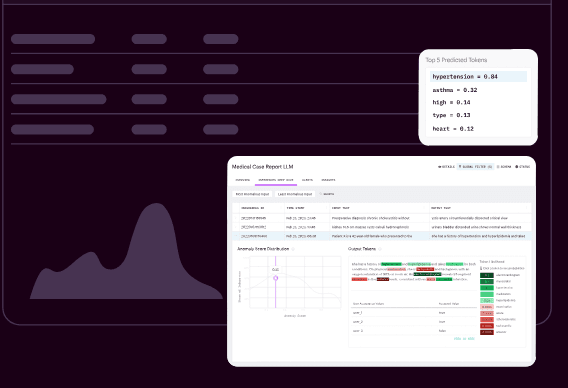Select the row starting 'Postoperative diagnosis chronic cholecystitis'
Viewport: 568px width, 388px height.
click(x=382, y=218)
